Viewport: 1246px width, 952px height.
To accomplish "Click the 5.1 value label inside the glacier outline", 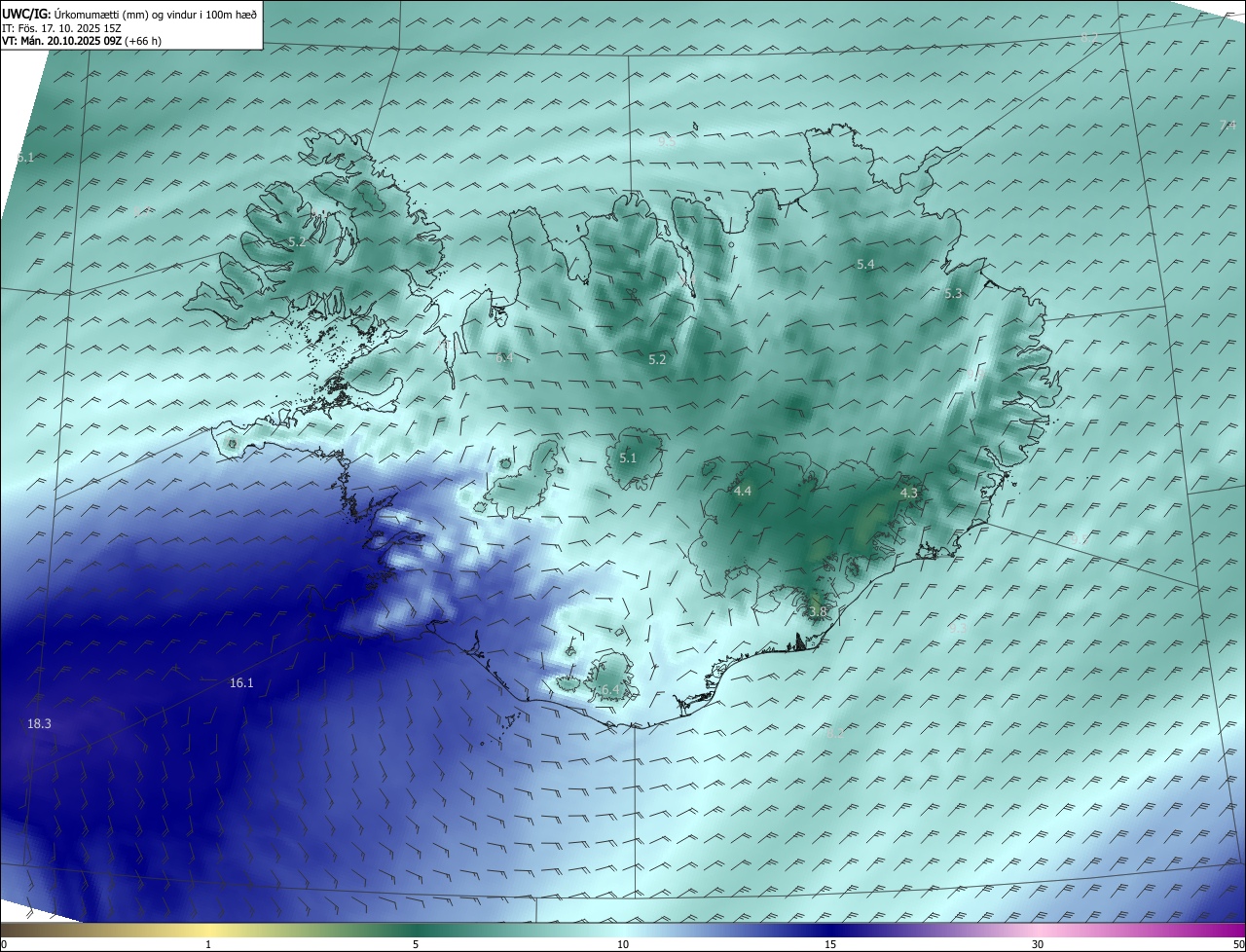I will (x=628, y=458).
